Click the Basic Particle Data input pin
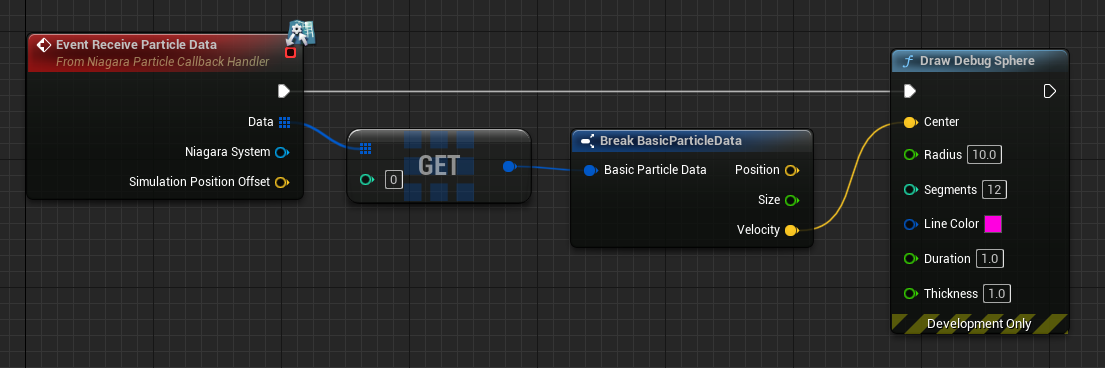 coord(591,170)
